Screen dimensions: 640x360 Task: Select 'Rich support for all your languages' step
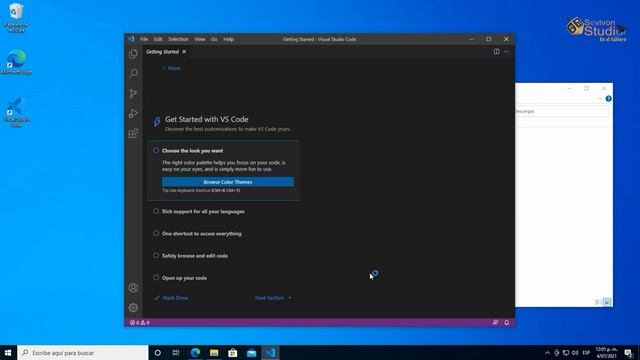(203, 211)
